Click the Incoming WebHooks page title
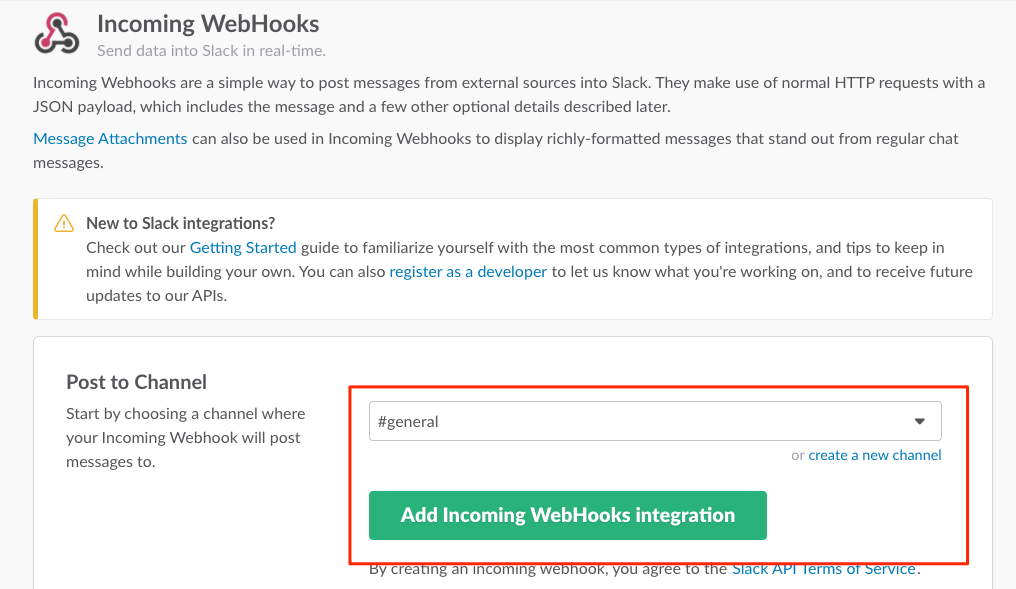This screenshot has height=589, width=1016. 208,24
